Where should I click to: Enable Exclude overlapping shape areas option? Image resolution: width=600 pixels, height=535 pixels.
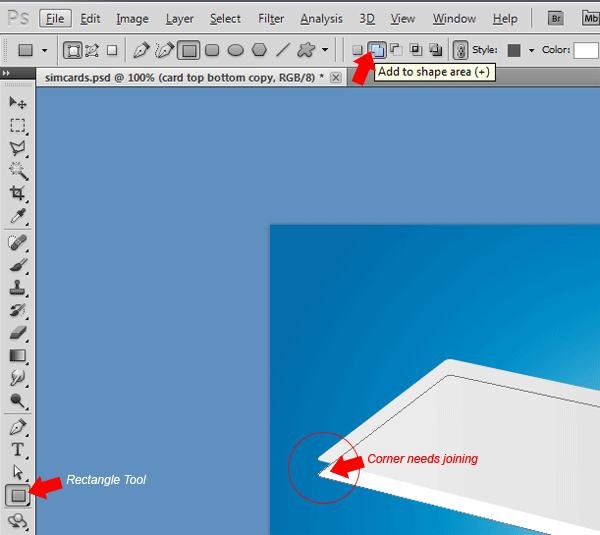[x=435, y=50]
